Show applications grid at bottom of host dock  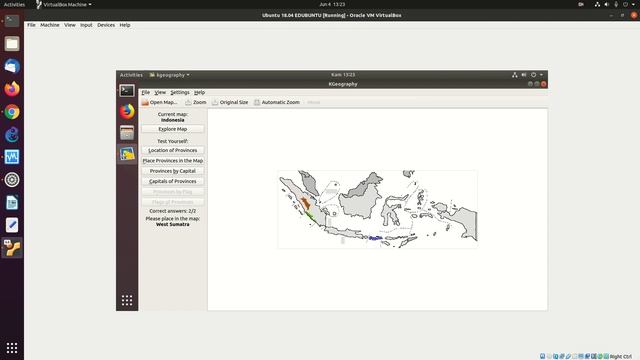pos(12,348)
